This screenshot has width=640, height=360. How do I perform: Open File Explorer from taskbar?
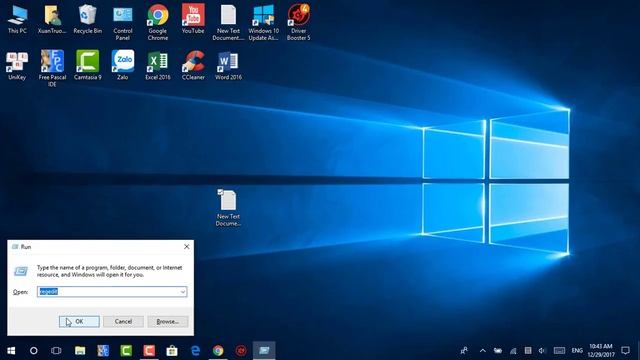click(x=80, y=351)
